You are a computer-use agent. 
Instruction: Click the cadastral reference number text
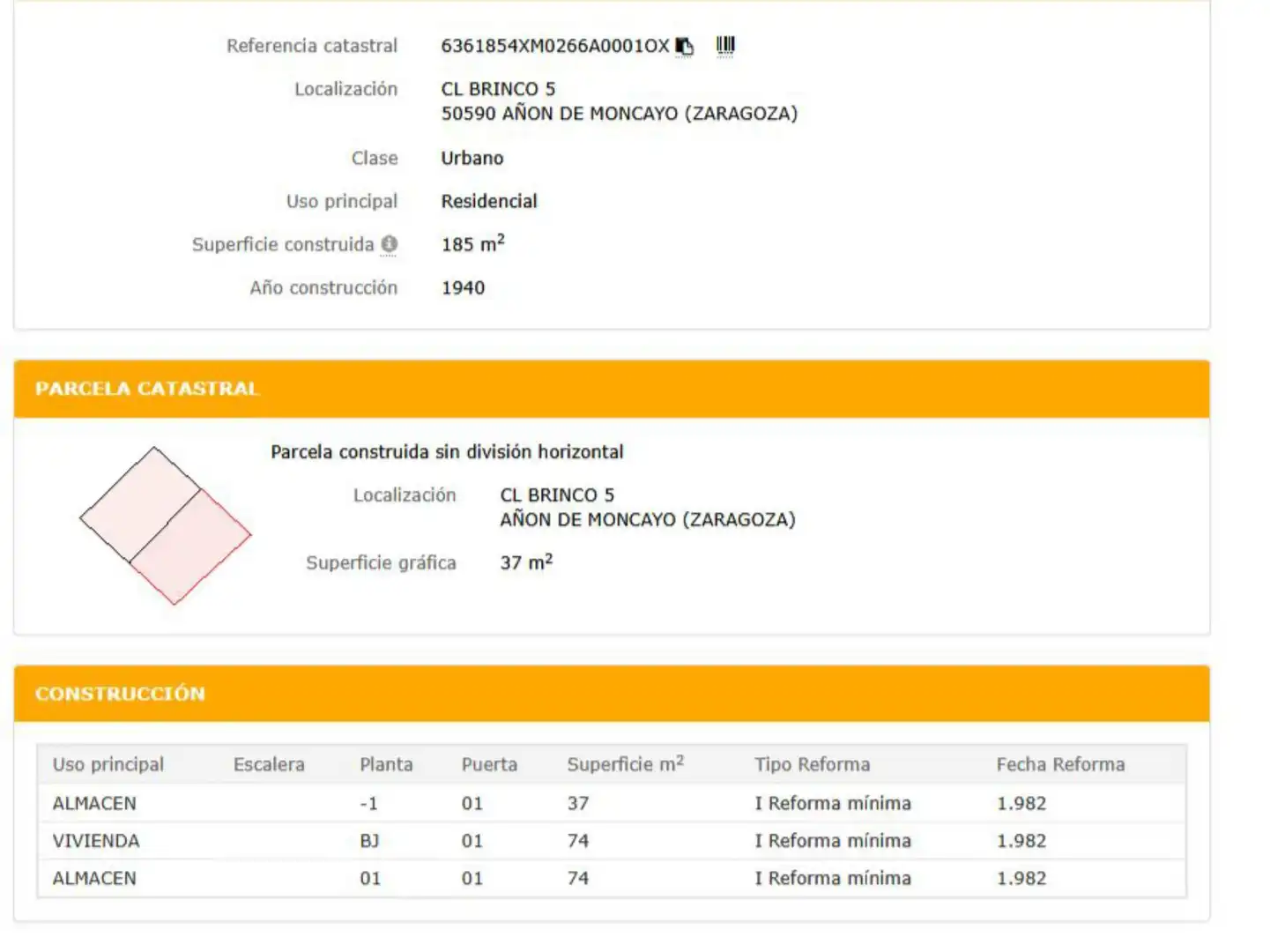(x=555, y=46)
